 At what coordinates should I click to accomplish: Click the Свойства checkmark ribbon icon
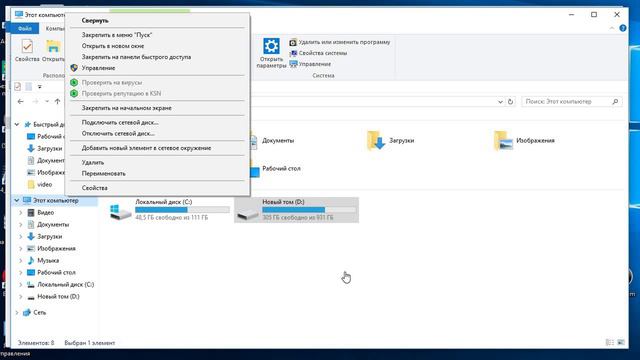pyautogui.click(x=27, y=46)
